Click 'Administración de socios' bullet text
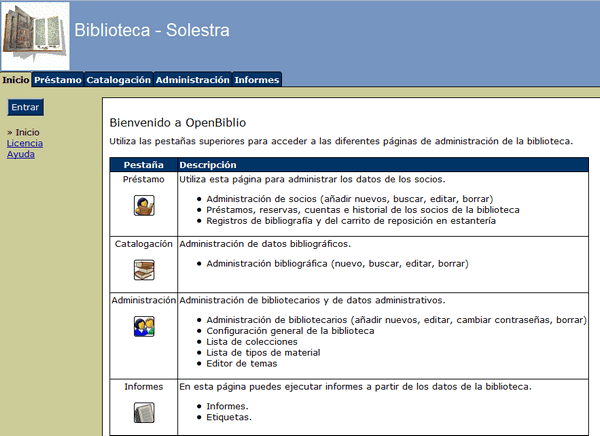600x436 pixels. 350,199
